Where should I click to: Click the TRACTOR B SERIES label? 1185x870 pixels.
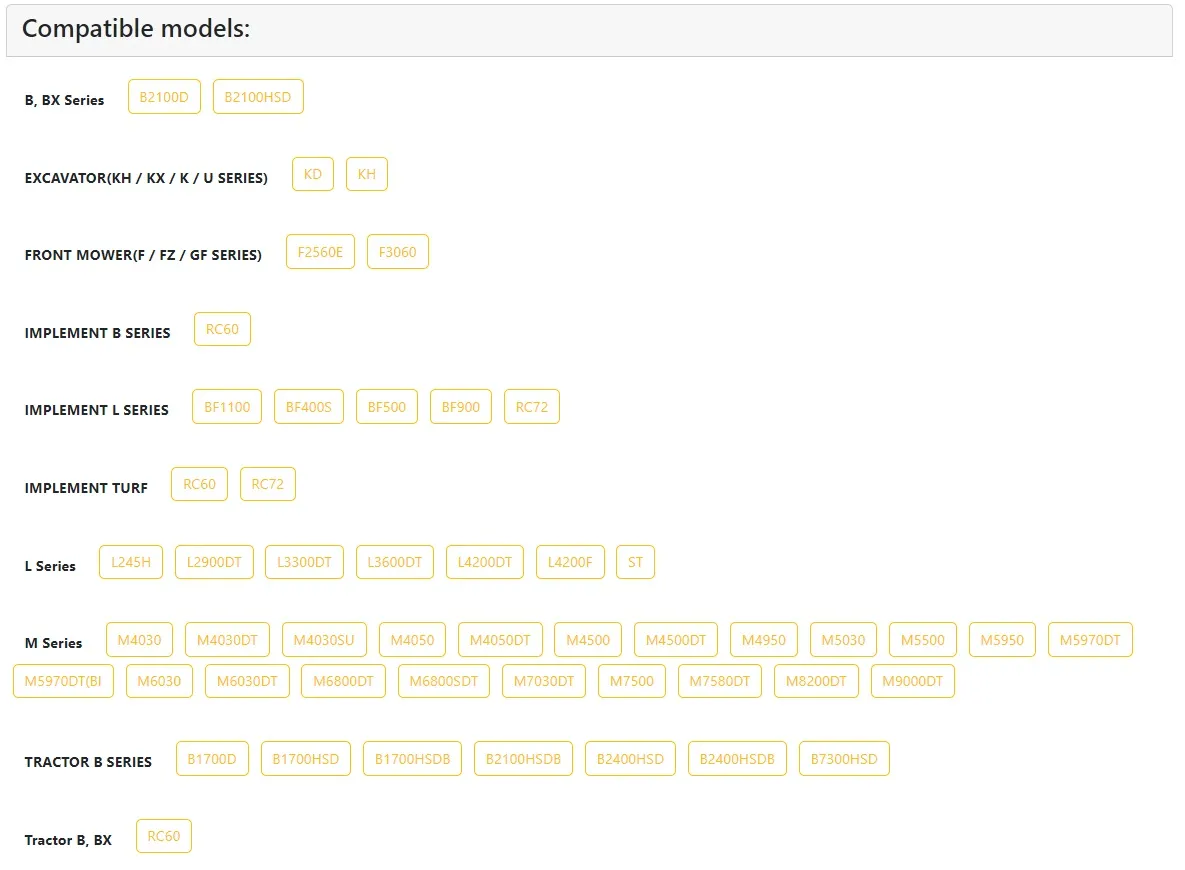88,762
